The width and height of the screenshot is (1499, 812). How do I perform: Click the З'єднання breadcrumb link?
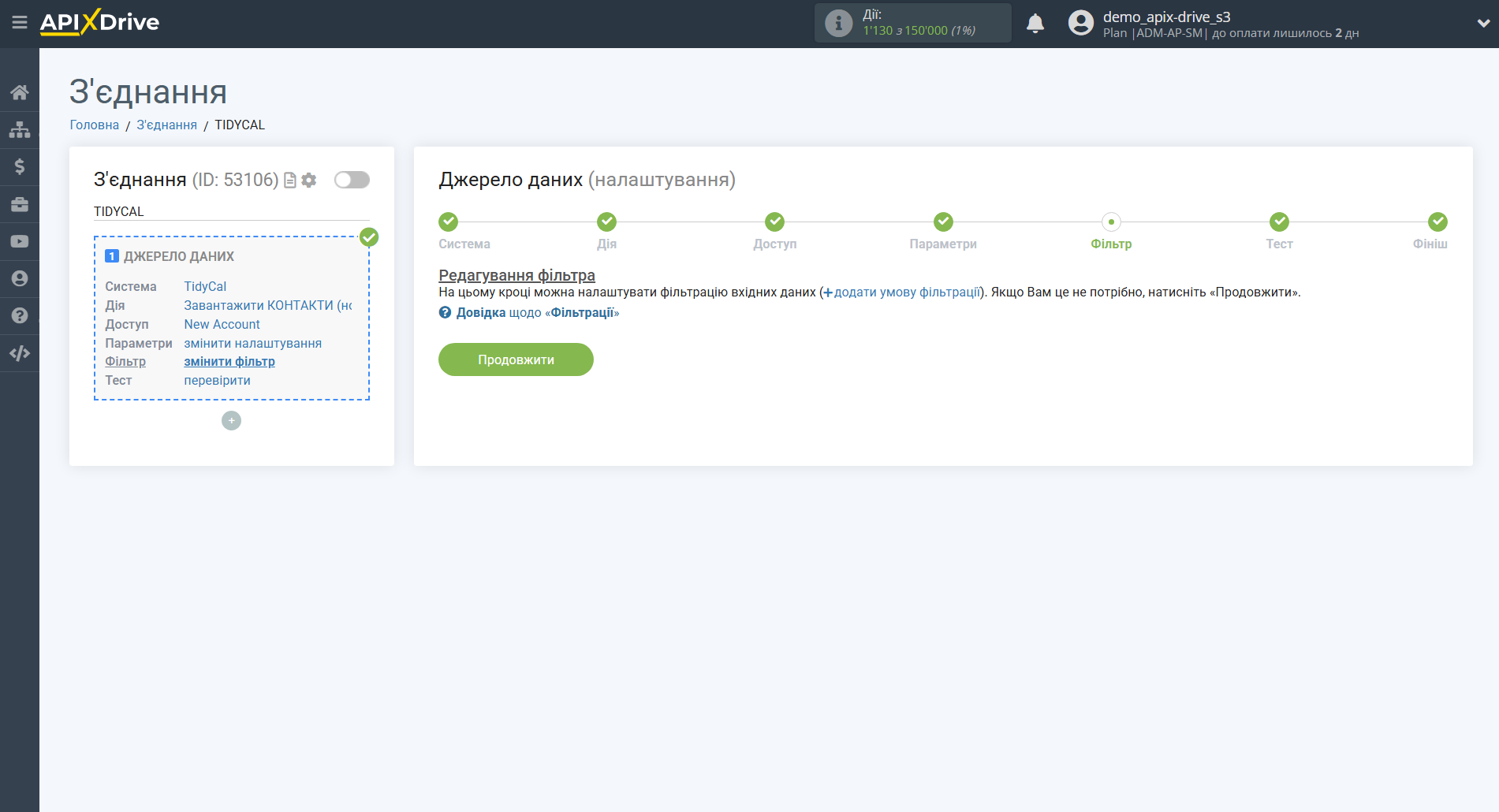coord(166,125)
